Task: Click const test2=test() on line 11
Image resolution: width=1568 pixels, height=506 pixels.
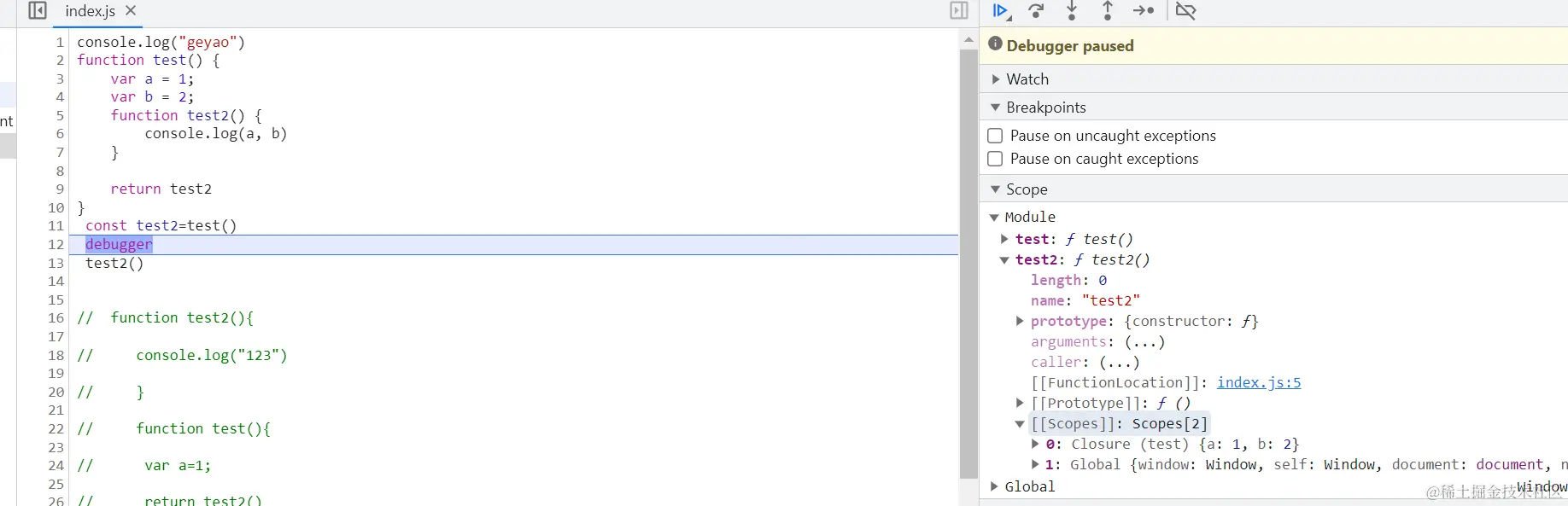Action: [161, 225]
